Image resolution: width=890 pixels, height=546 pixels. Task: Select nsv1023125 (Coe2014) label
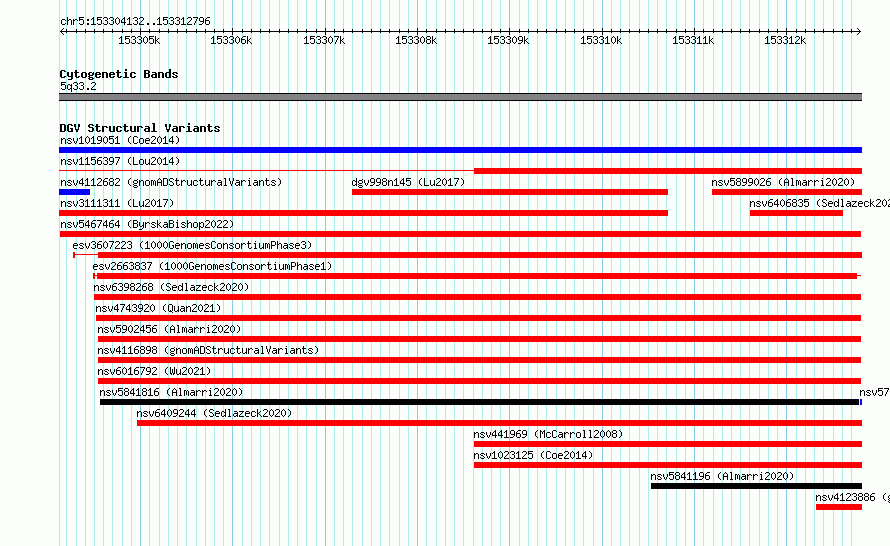(533, 455)
